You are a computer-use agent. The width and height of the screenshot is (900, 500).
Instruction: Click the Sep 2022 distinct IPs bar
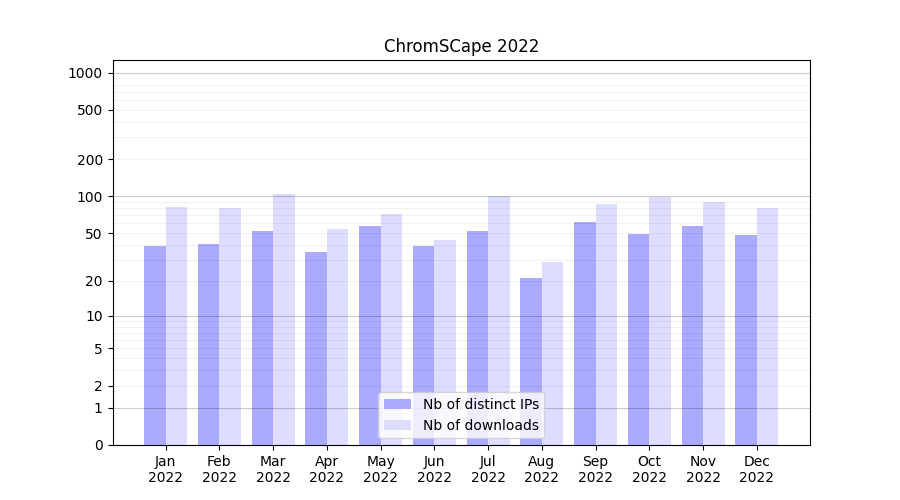[x=585, y=333]
